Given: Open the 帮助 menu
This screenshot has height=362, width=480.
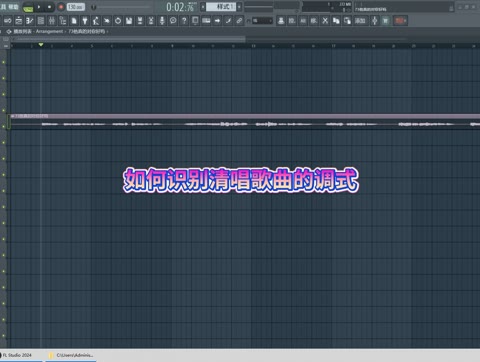Looking at the screenshot, I should click(x=13, y=7).
